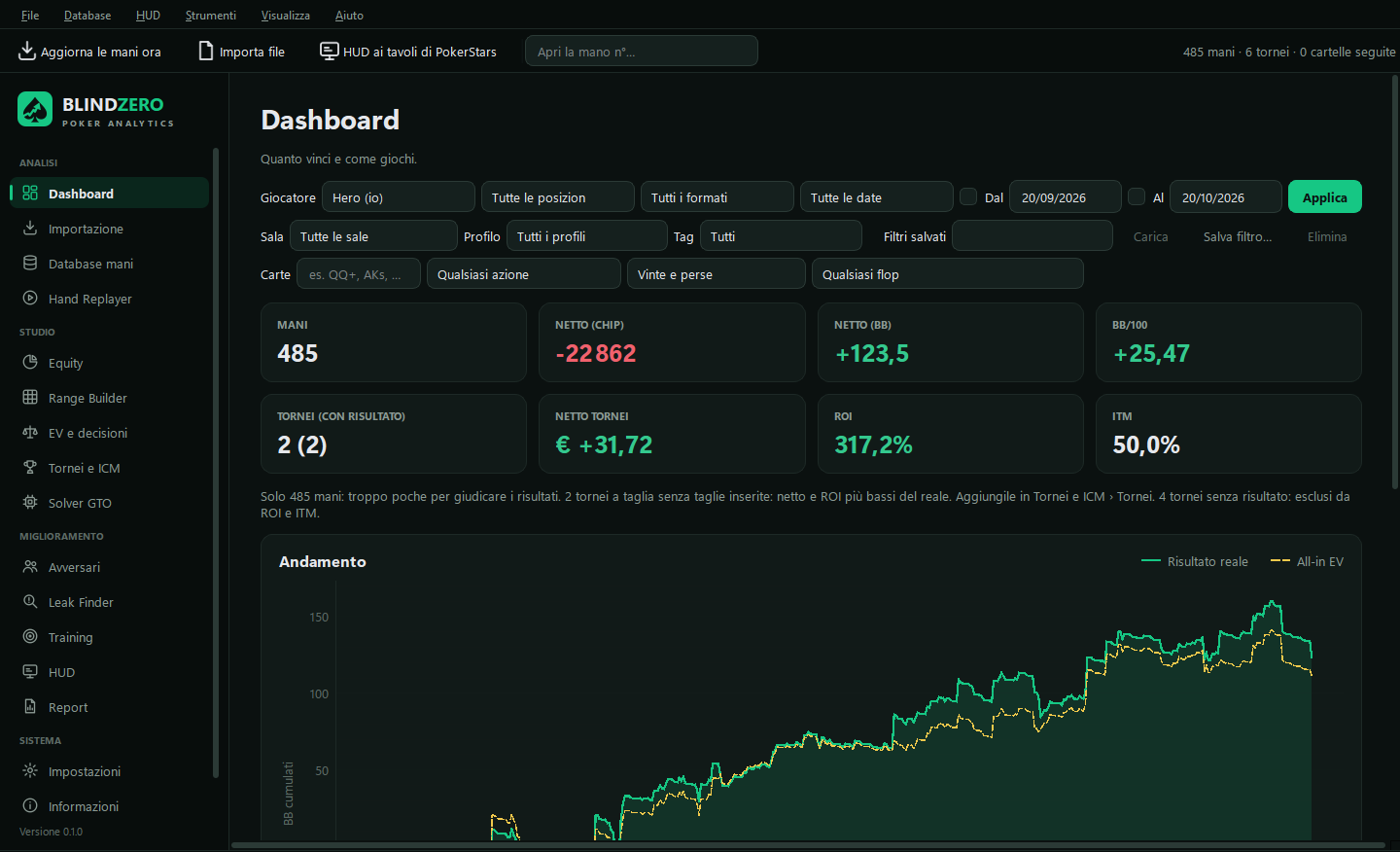The width and height of the screenshot is (1400, 852).
Task: Click Aggiorna le mani ora button
Action: pos(89,52)
